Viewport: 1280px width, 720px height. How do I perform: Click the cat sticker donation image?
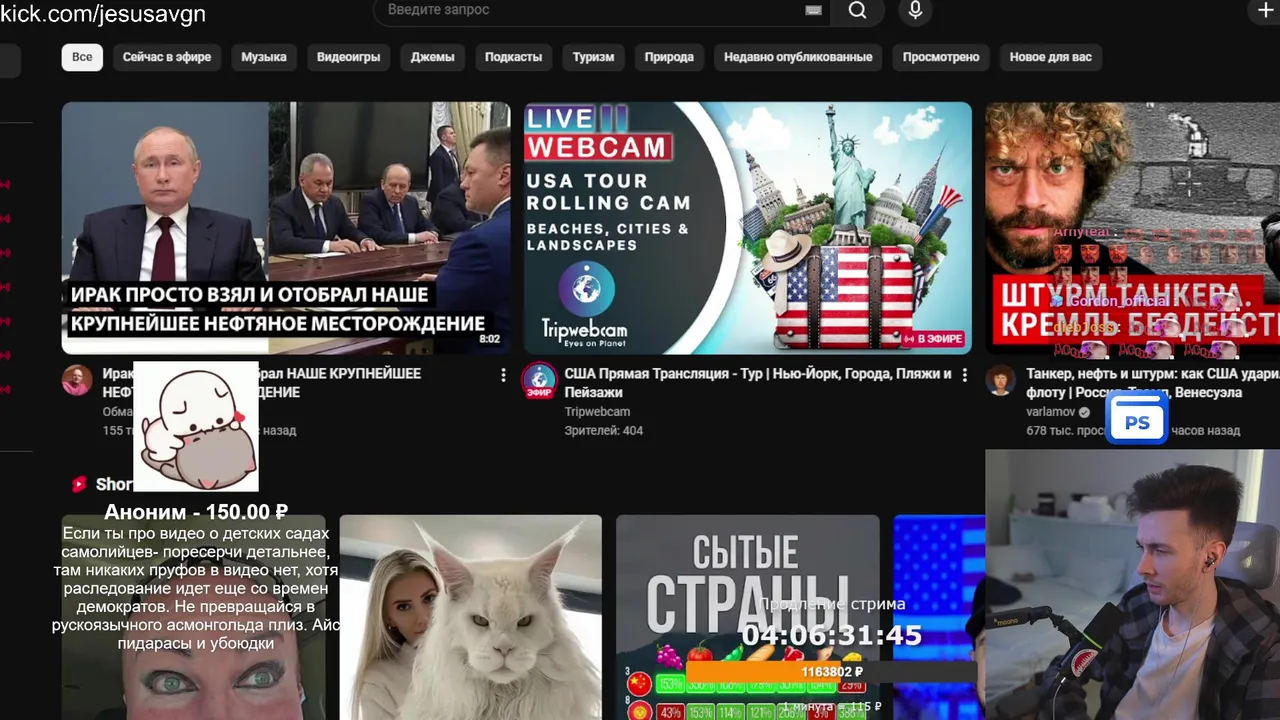tap(196, 427)
